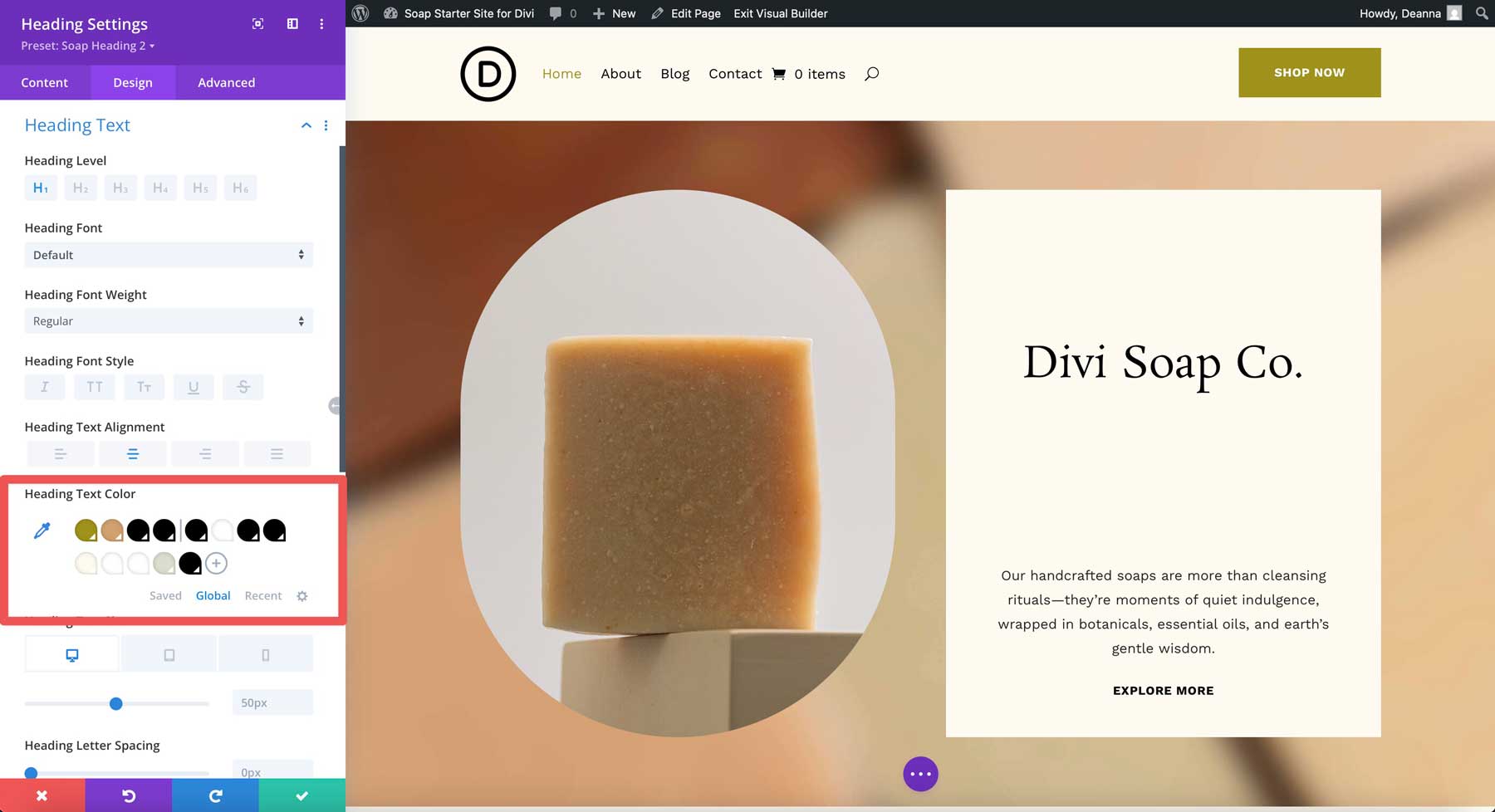This screenshot has height=812, width=1495.
Task: Click the Divi D logo on the site
Action: coord(488,74)
